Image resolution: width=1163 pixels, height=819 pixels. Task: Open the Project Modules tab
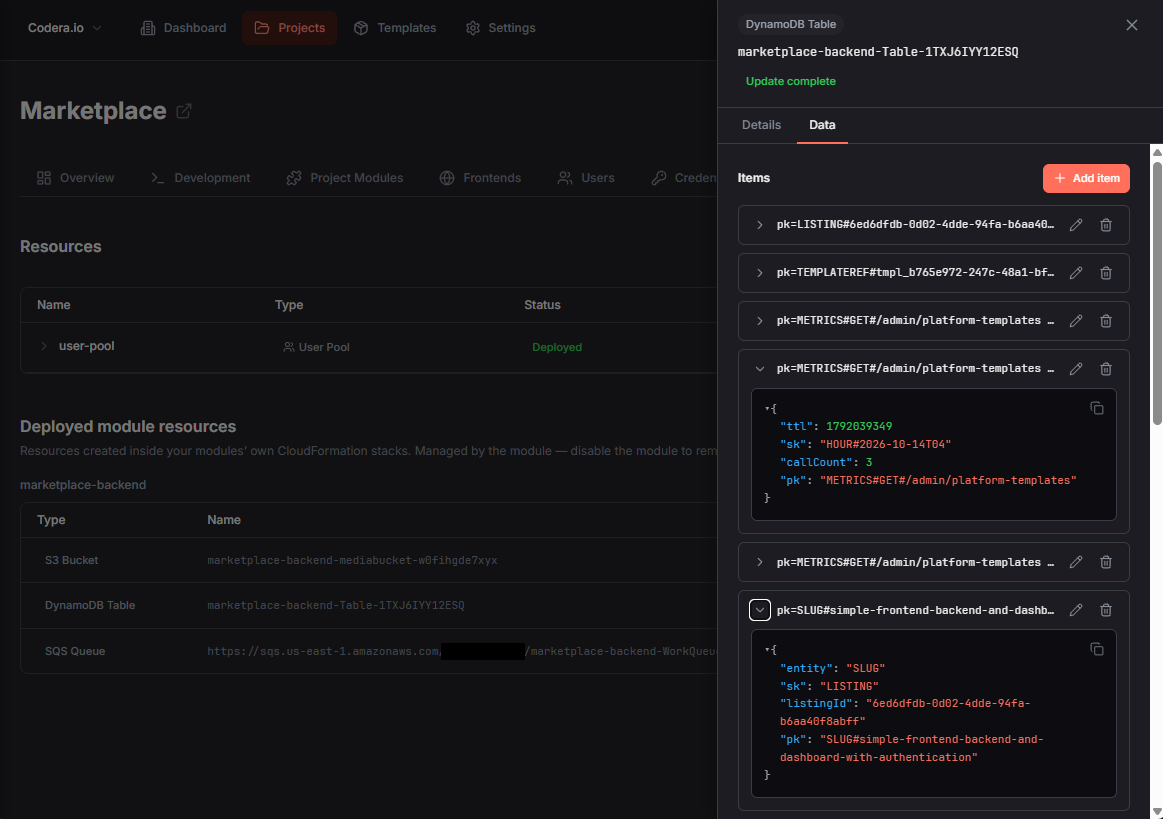[345, 178]
